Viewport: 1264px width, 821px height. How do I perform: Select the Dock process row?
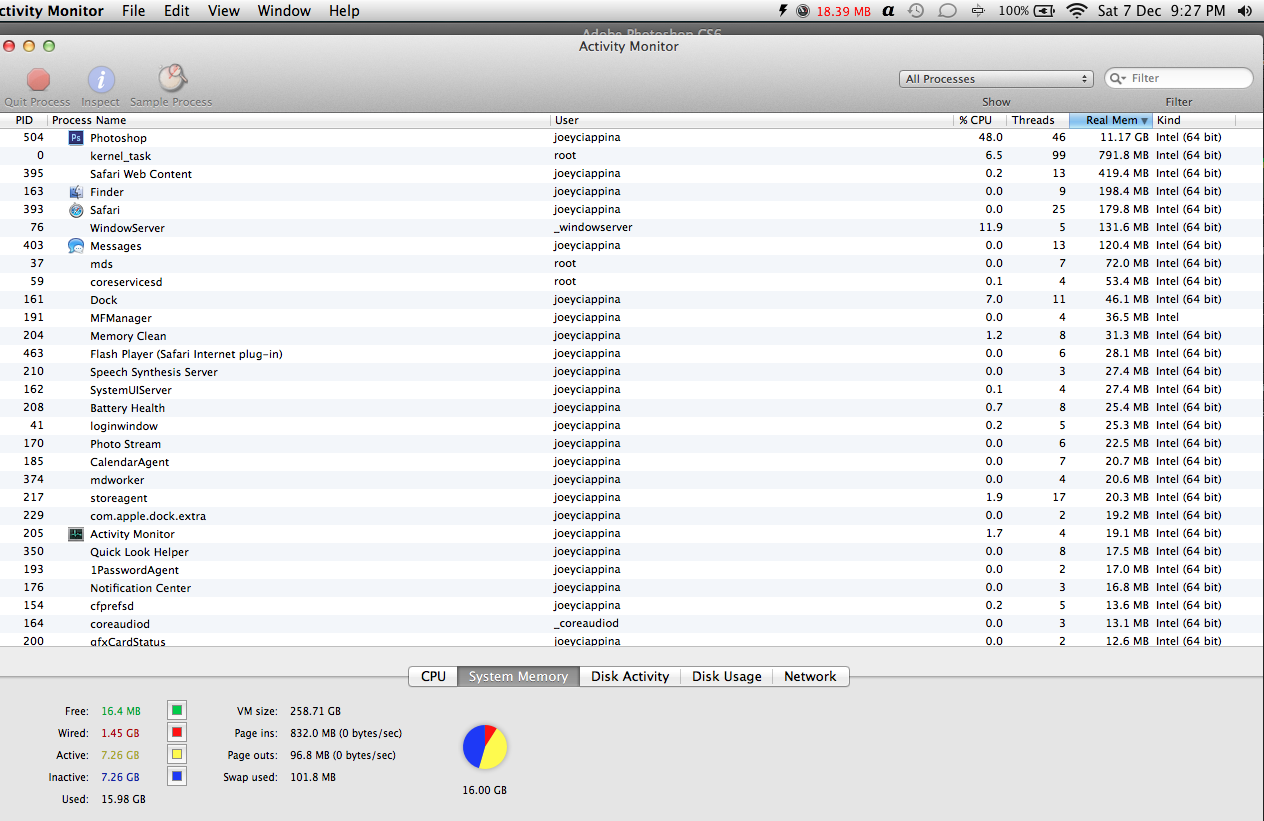coord(632,300)
